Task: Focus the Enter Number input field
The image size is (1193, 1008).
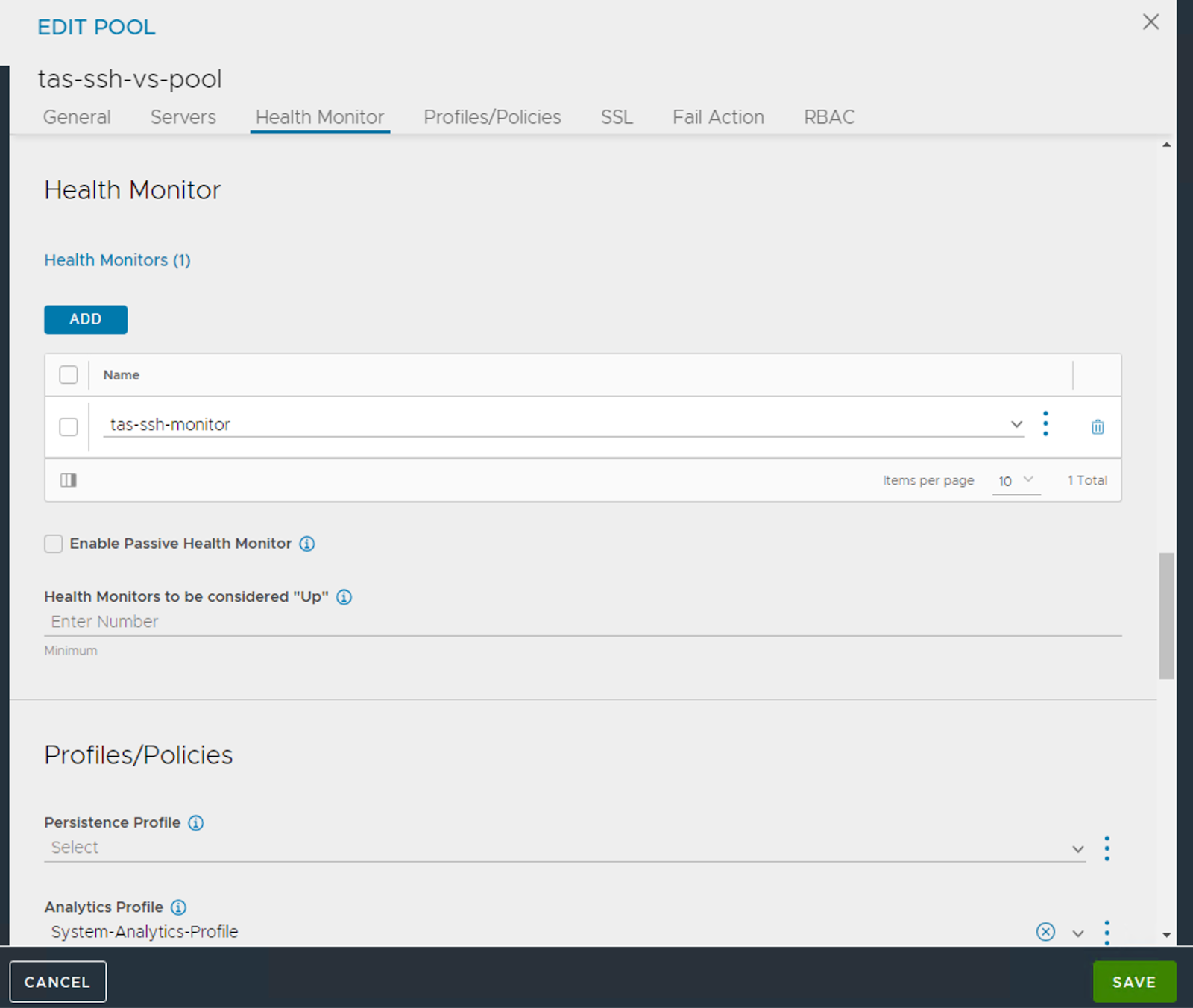Action: (x=583, y=622)
